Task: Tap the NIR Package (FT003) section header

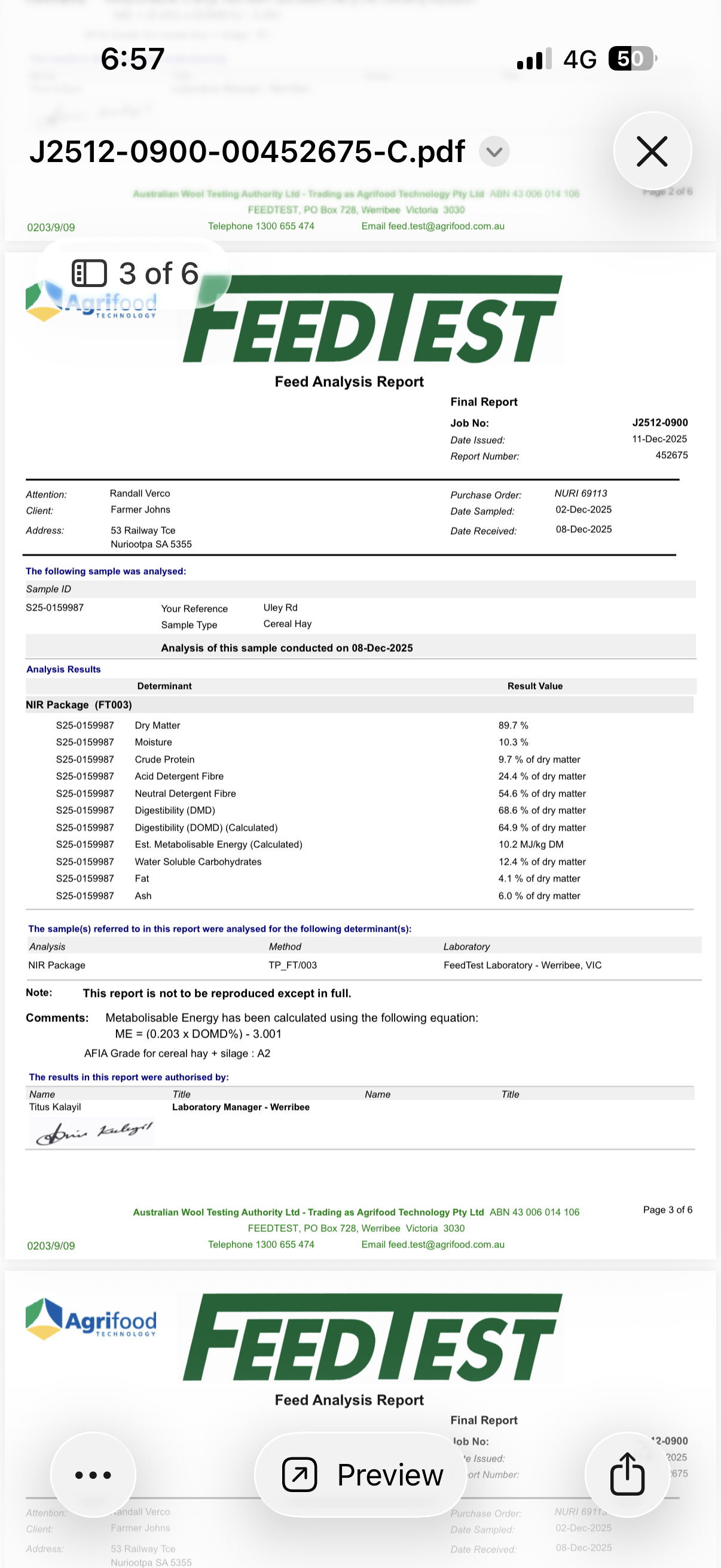Action: click(79, 705)
